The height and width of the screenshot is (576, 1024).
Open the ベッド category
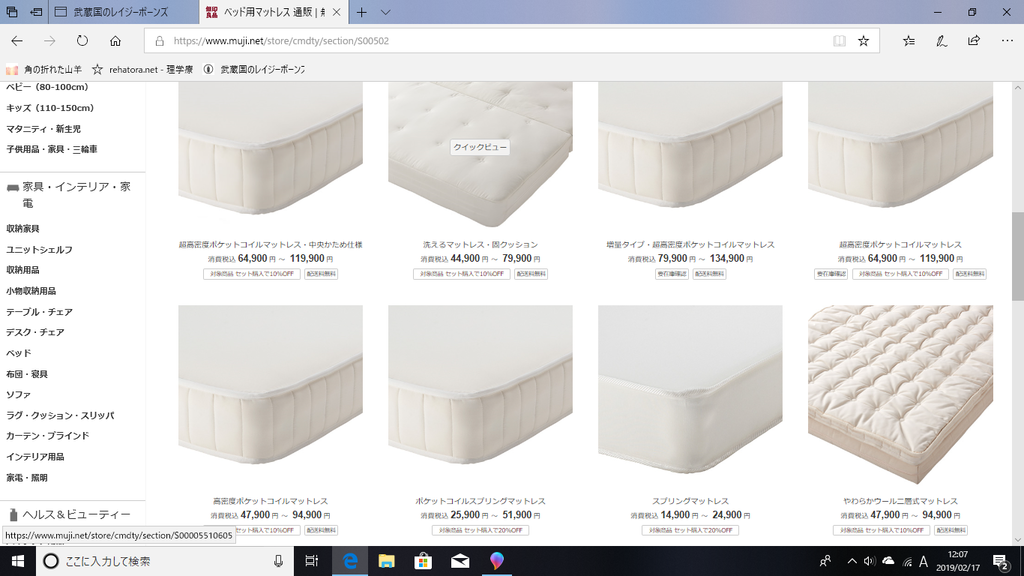(19, 353)
